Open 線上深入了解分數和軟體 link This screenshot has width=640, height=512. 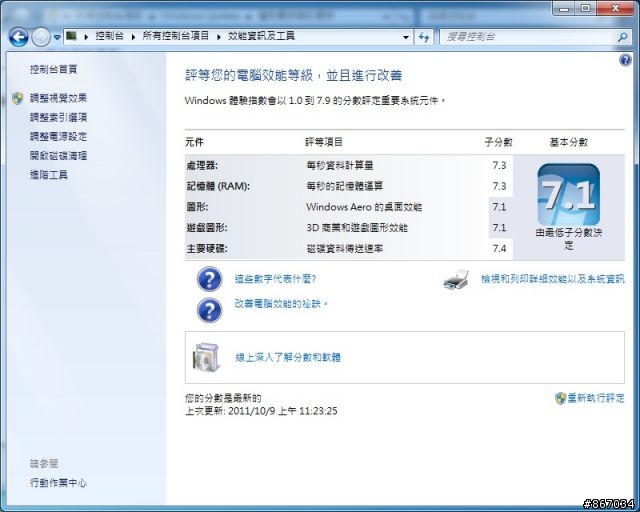(288, 358)
